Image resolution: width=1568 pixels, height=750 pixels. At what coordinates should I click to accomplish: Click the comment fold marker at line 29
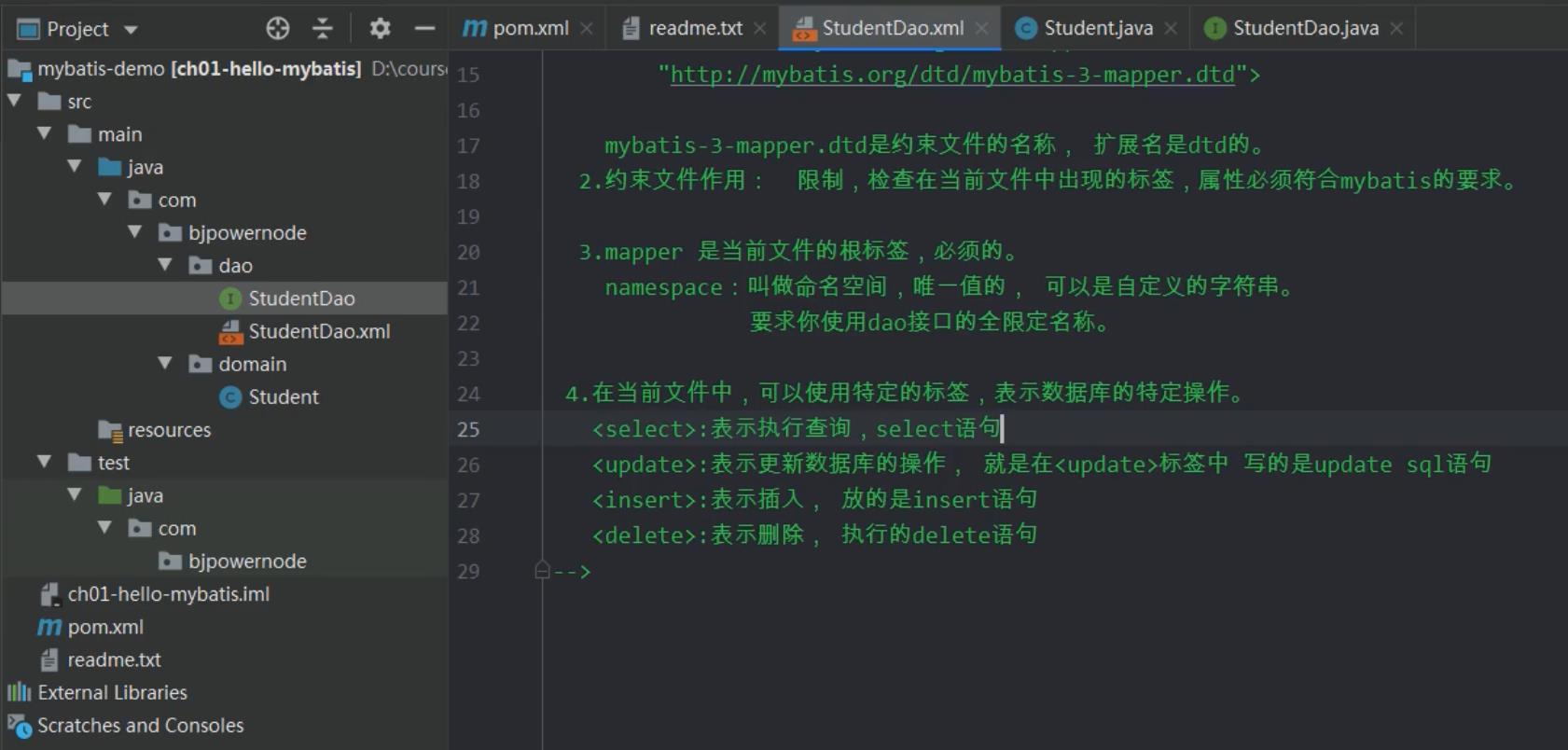(x=542, y=570)
